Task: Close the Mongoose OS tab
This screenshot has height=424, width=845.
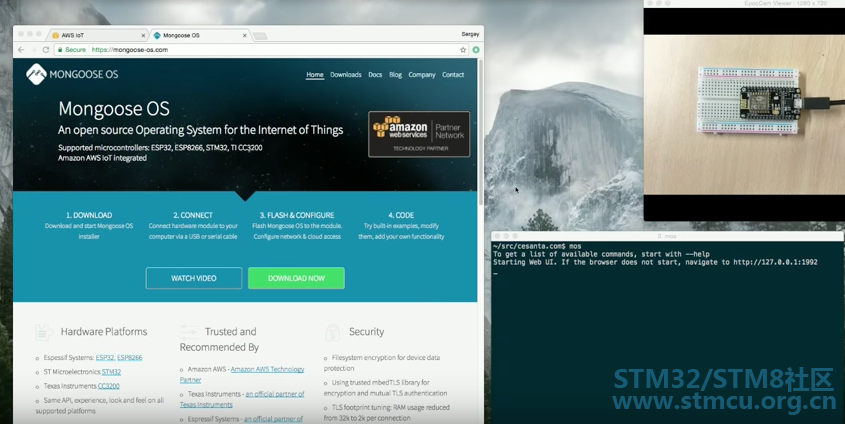Action: (245, 36)
